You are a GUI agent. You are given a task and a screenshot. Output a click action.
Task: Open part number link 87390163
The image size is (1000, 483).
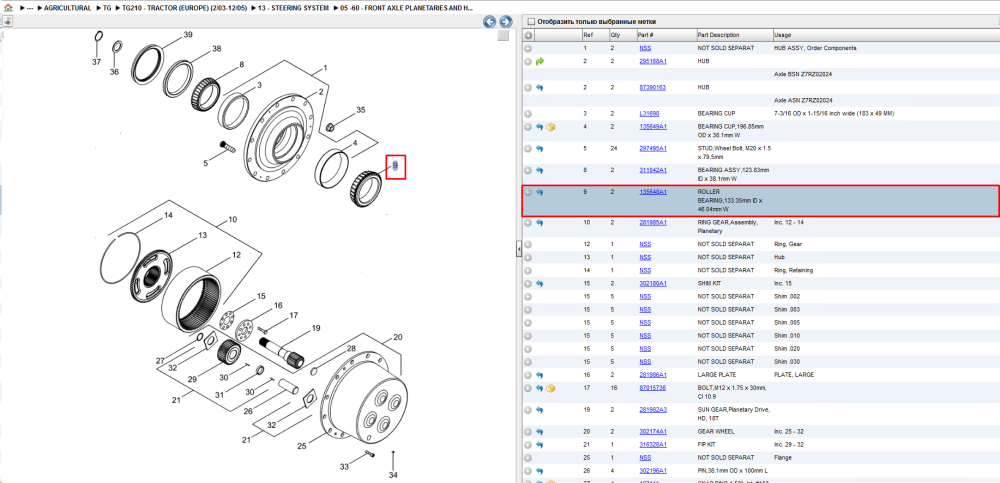652,87
